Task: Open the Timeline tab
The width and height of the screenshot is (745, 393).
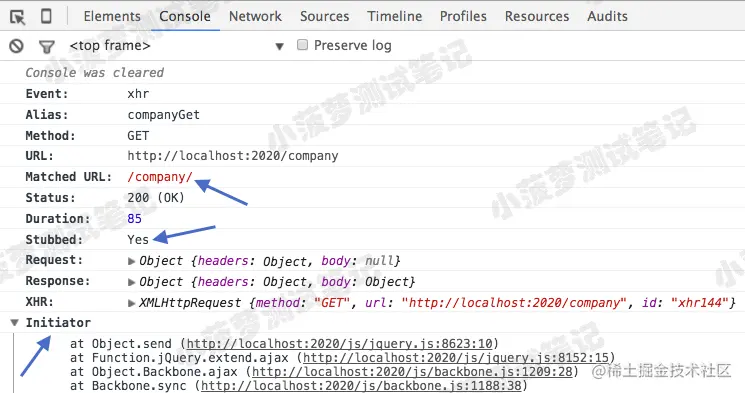Action: (394, 16)
